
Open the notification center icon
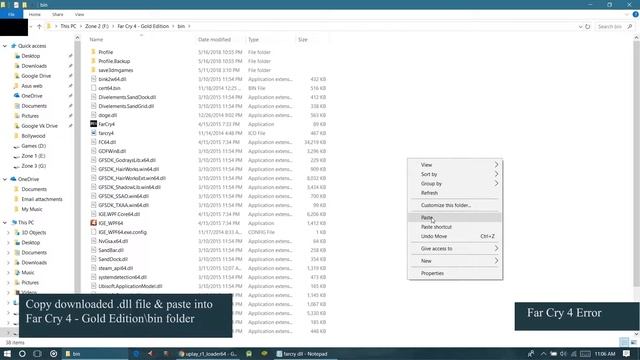click(627, 354)
